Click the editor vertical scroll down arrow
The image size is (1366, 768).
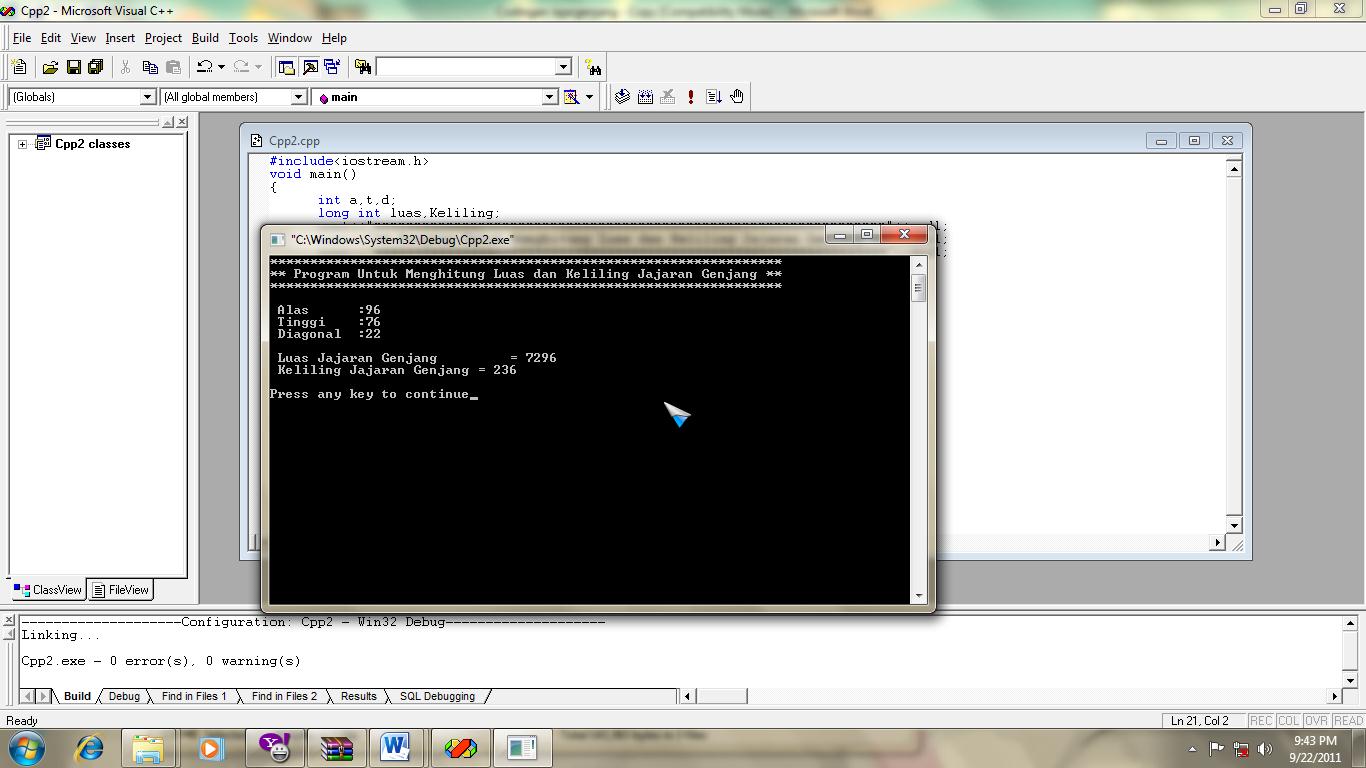tap(1234, 525)
